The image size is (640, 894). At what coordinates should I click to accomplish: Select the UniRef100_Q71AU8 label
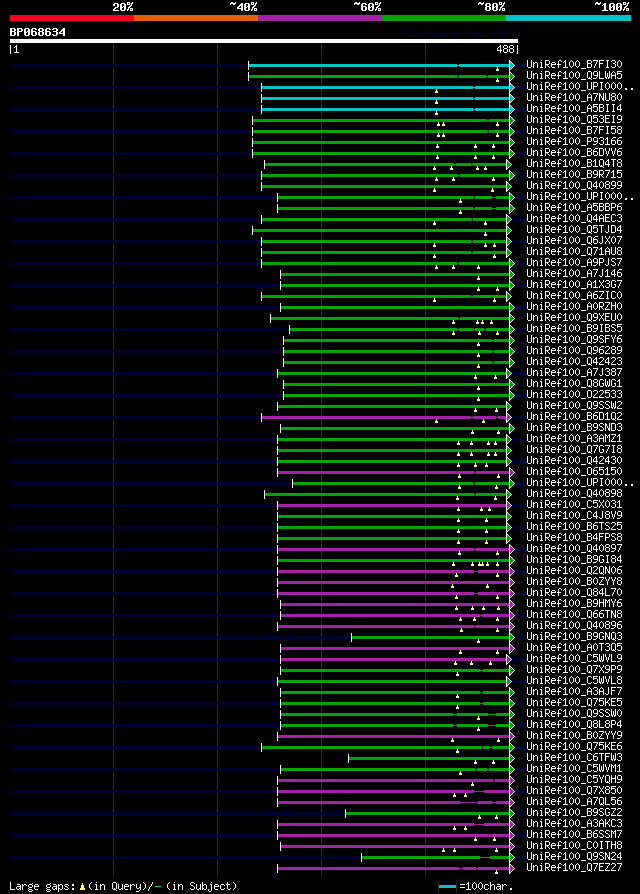pyautogui.click(x=574, y=251)
